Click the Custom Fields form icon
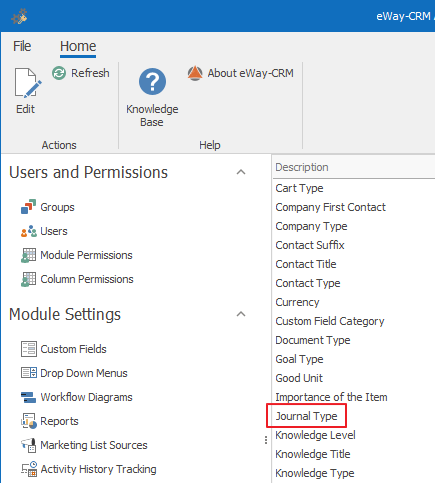This screenshot has width=435, height=483. [x=29, y=349]
